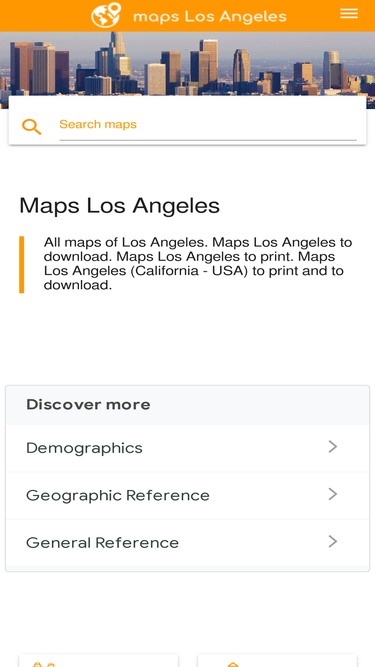Open the hamburger menu in header
This screenshot has height=667, width=375.
click(349, 14)
